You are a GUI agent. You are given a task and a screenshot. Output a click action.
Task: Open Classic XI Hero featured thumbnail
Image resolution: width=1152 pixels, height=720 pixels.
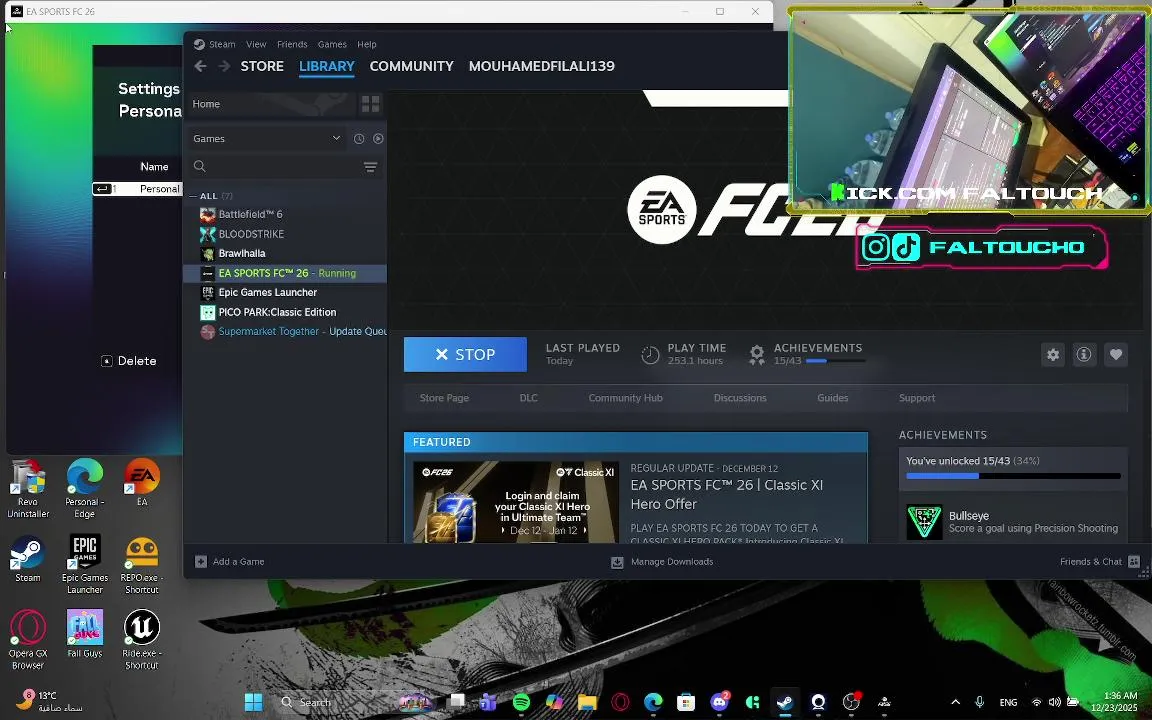pos(516,503)
